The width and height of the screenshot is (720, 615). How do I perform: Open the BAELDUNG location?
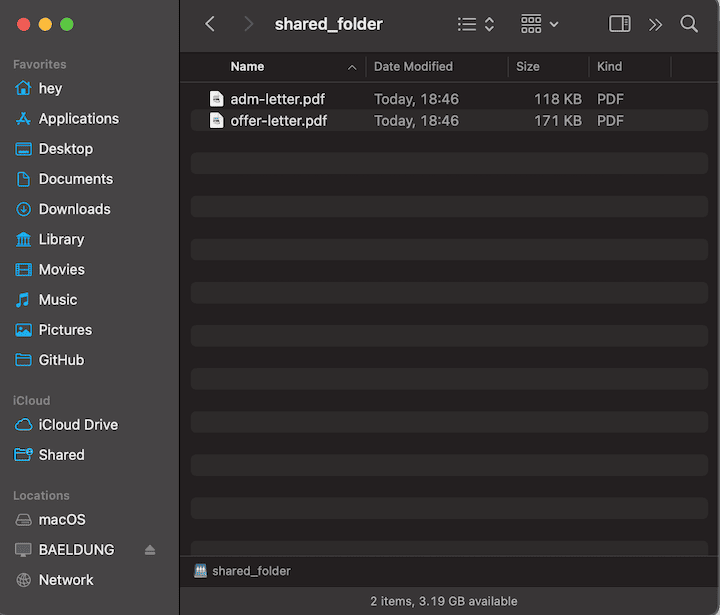[x=76, y=550]
